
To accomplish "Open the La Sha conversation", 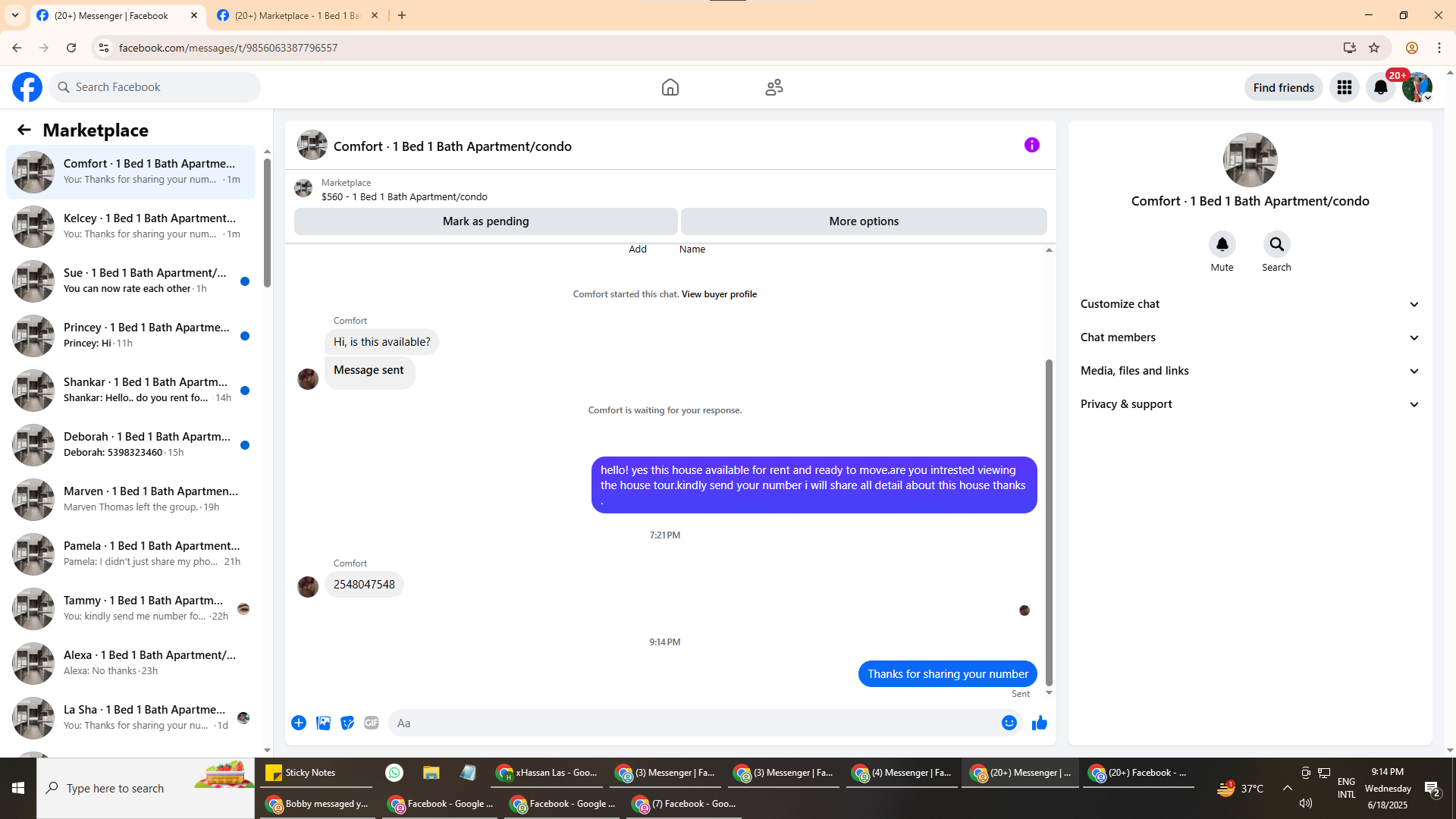I will click(130, 717).
